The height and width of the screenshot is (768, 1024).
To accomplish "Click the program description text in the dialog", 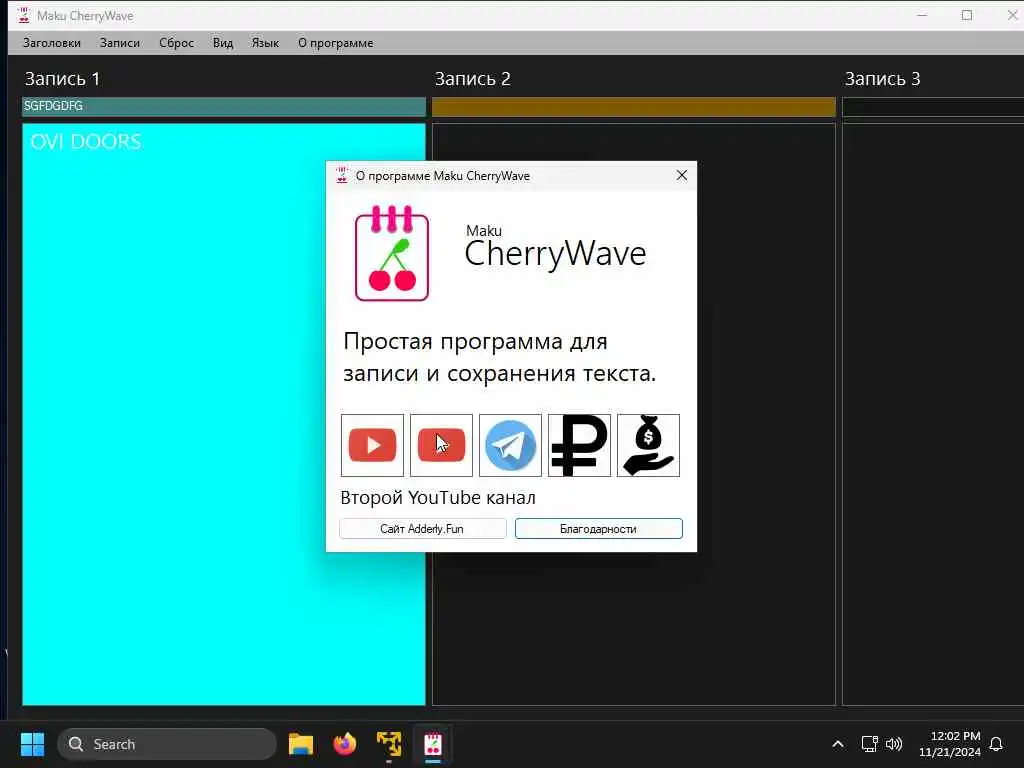I will coord(500,357).
